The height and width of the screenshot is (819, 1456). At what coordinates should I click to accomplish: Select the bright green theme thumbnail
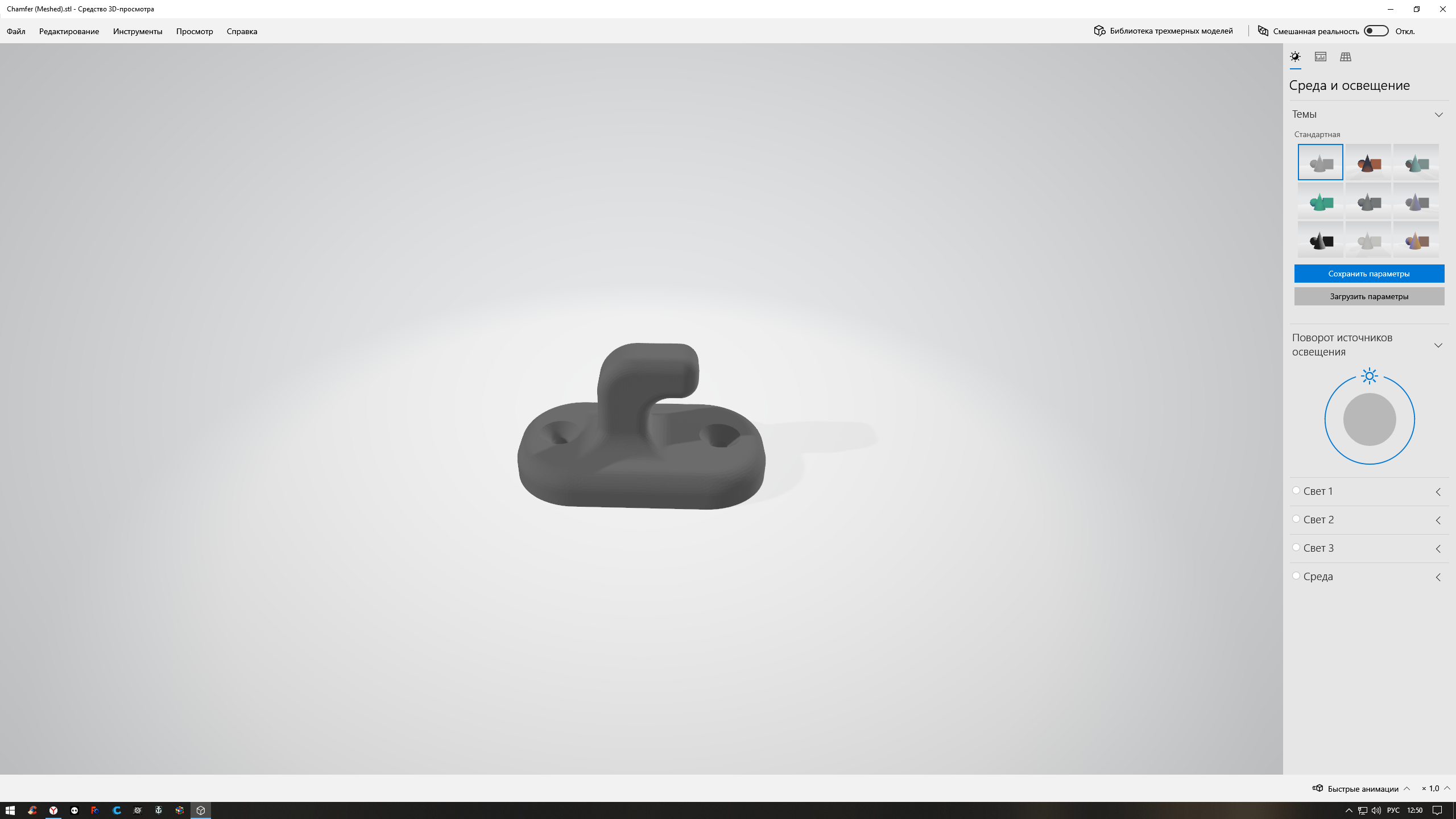(1320, 201)
